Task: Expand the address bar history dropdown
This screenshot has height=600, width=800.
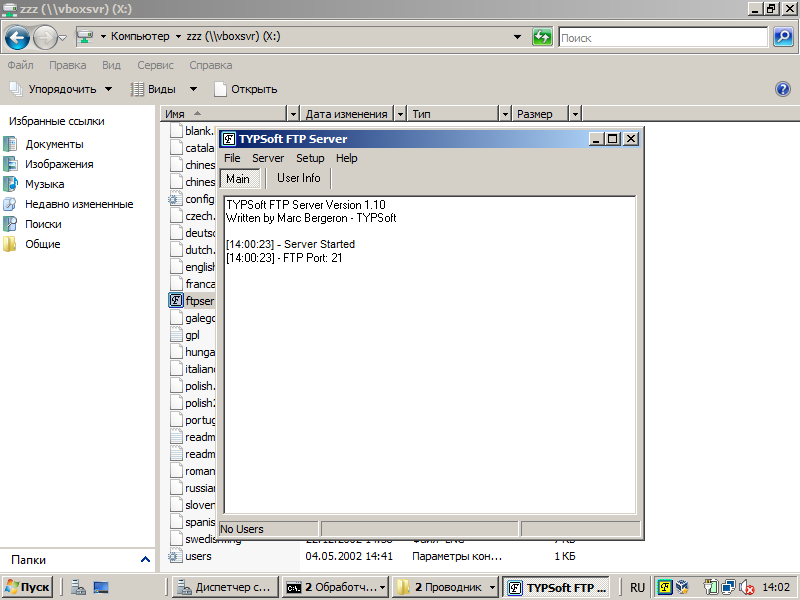Action: coord(517,37)
